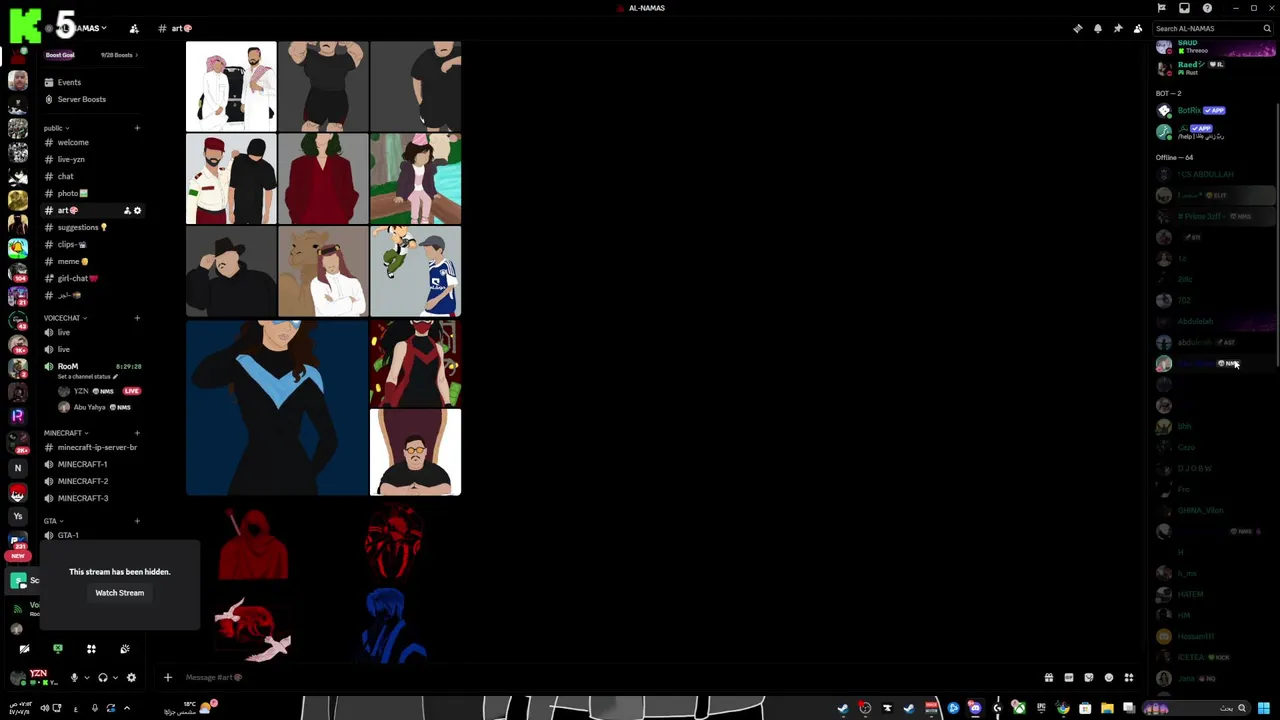Join the MINECRAFT-1 voice channel

coord(92,464)
